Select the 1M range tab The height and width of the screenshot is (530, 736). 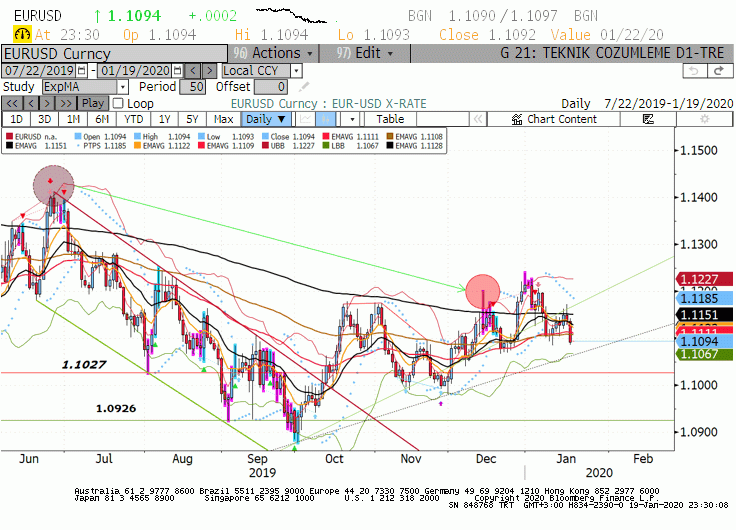pos(73,119)
